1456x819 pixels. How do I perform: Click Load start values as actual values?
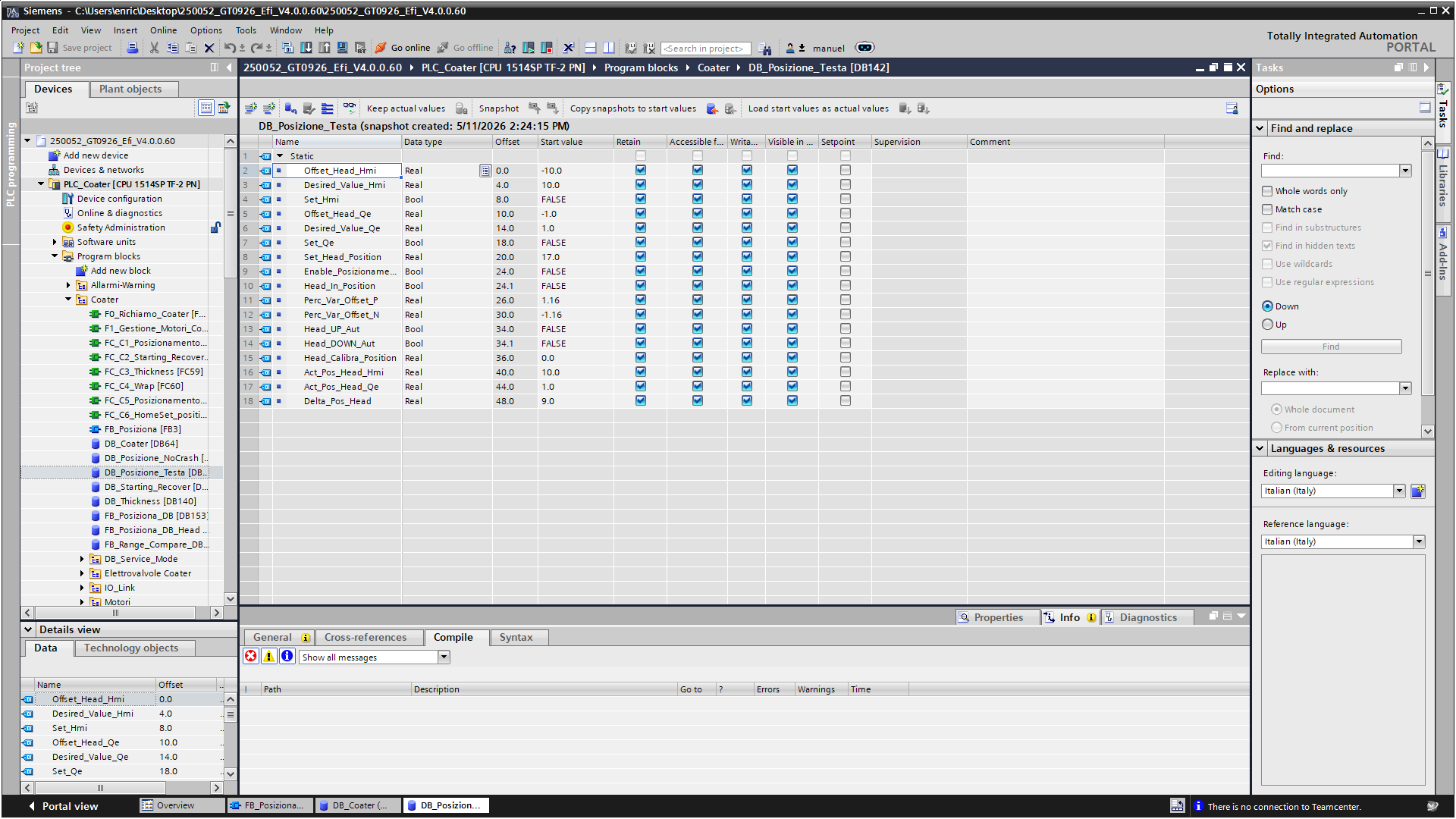[x=818, y=108]
